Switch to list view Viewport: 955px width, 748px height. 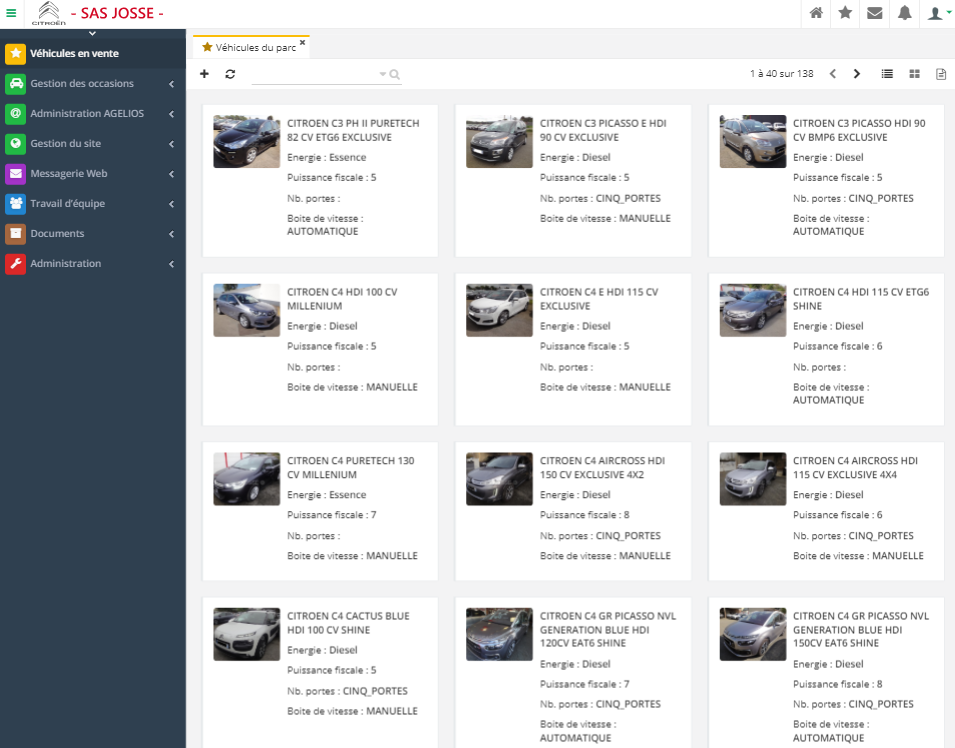click(x=887, y=74)
